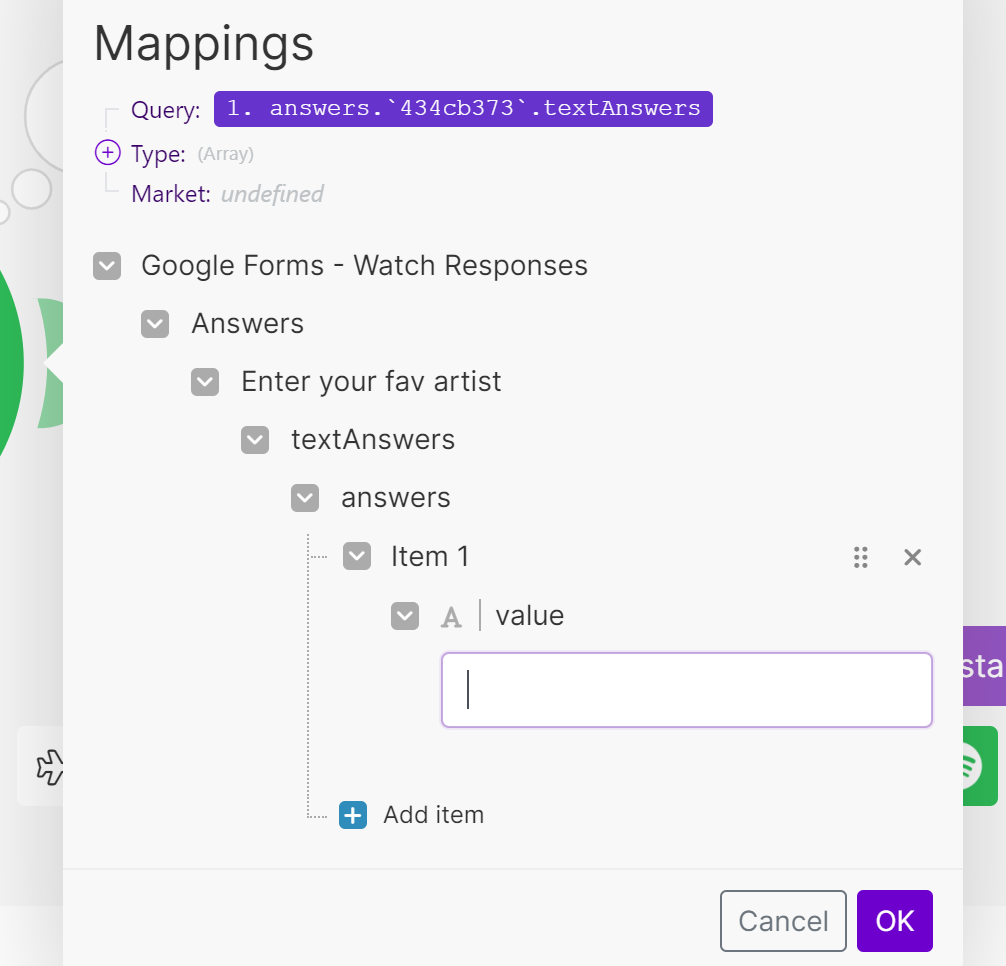Click the airplane icon at left edge
This screenshot has width=1006, height=966.
point(48,766)
